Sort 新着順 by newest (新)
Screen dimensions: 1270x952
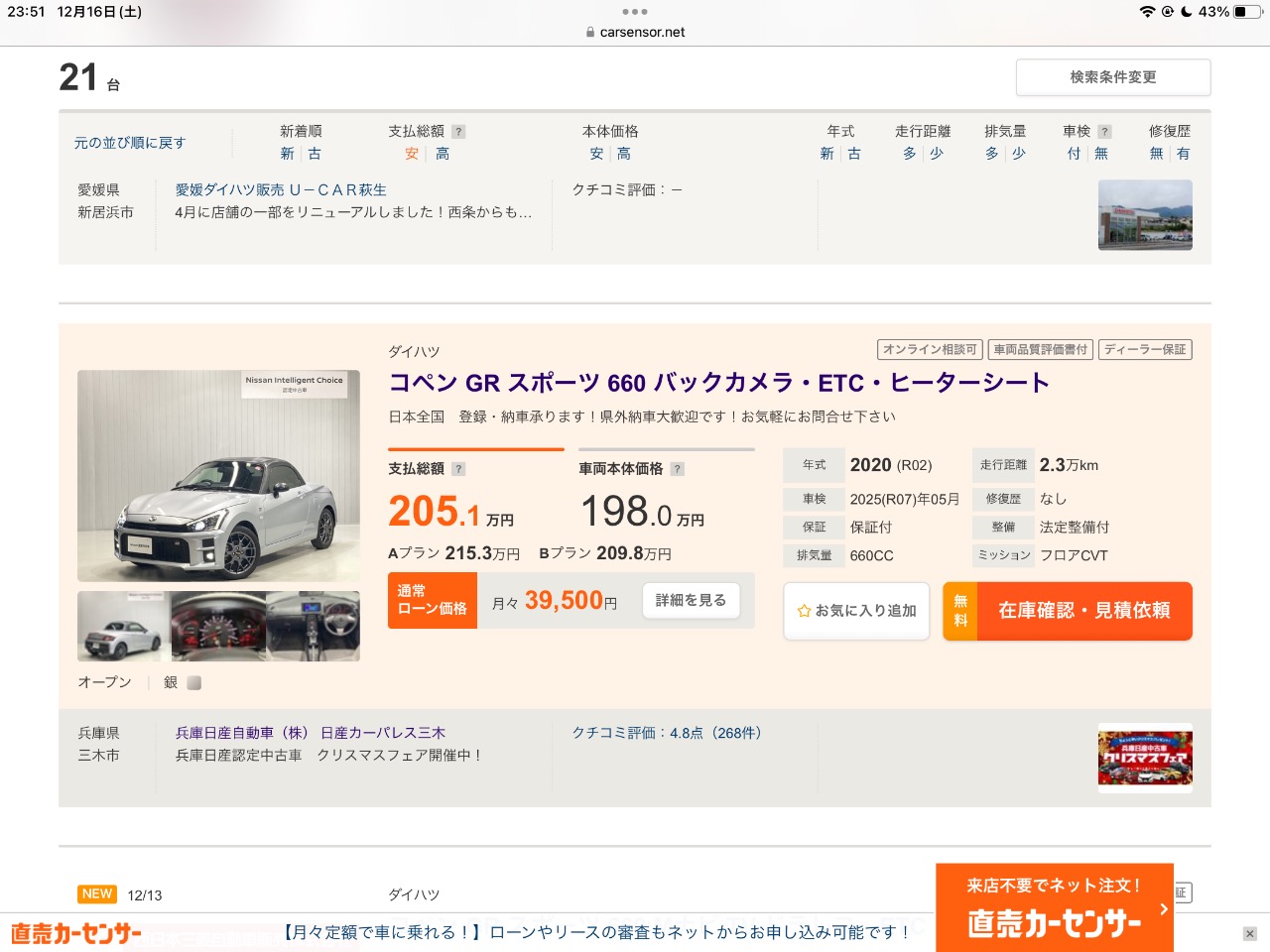pos(287,154)
